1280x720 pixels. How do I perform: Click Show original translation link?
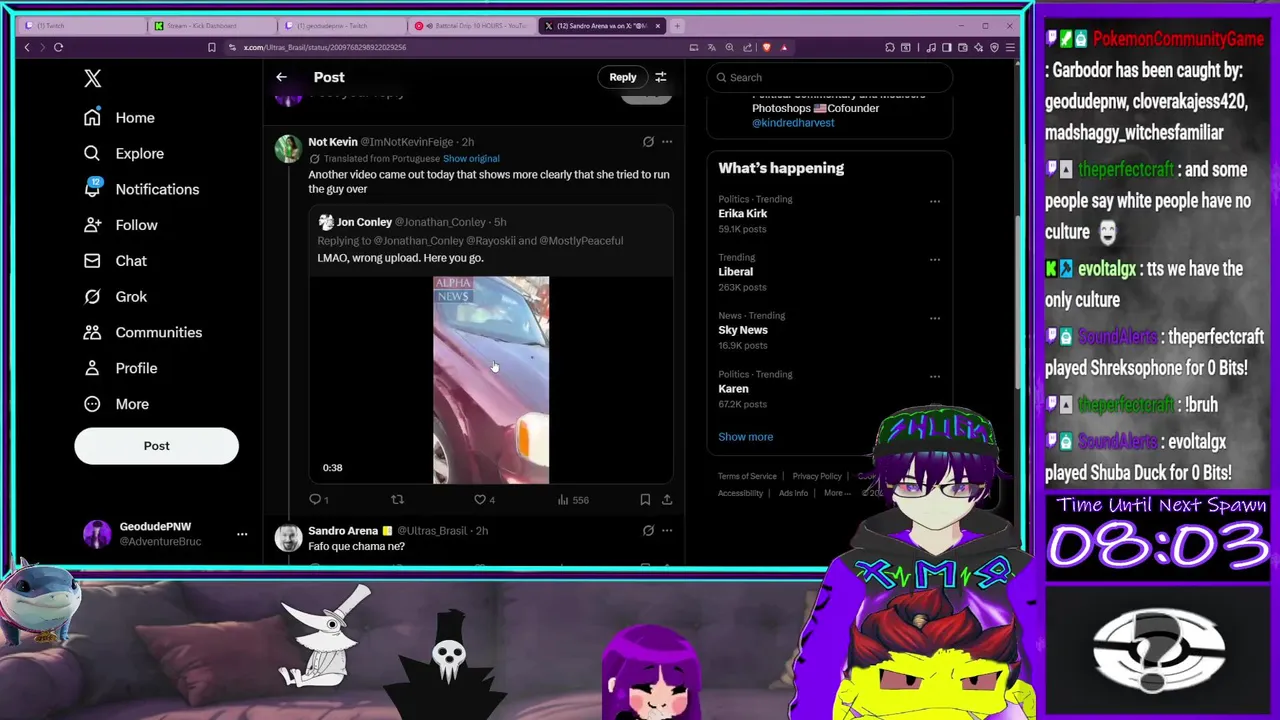point(471,159)
